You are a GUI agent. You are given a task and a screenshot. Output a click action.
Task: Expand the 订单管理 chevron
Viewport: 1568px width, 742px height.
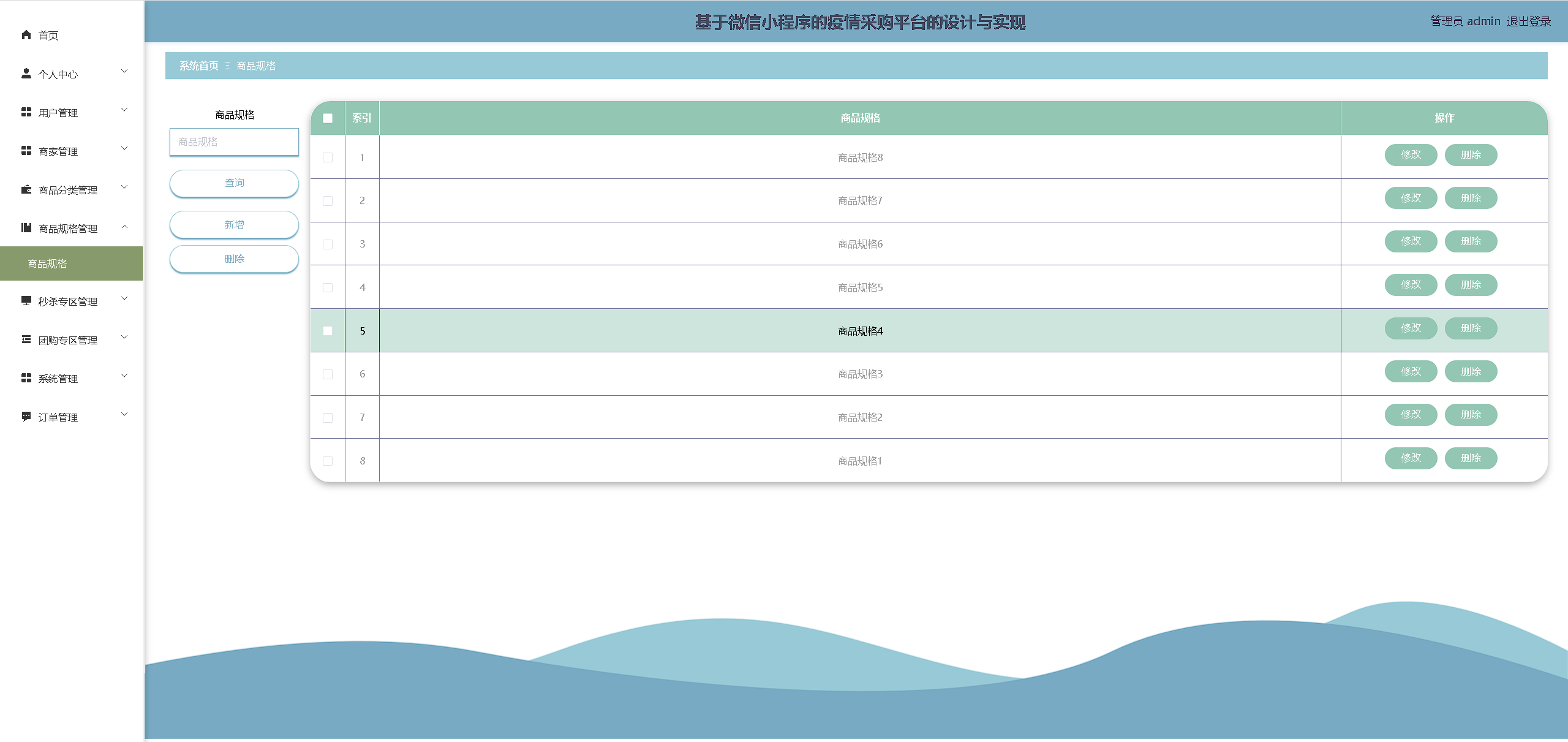coord(124,415)
